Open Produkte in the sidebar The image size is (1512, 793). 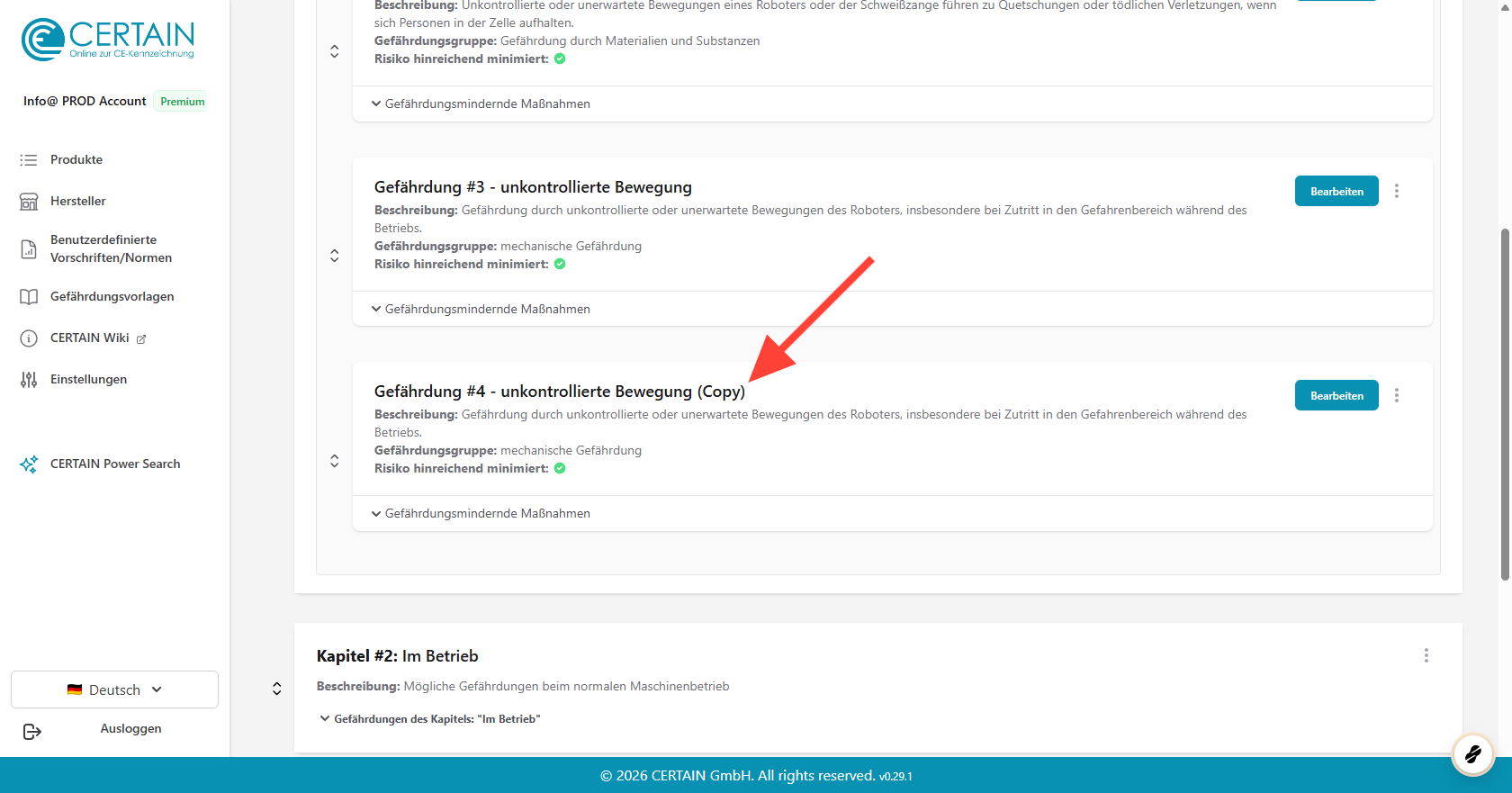pos(76,159)
